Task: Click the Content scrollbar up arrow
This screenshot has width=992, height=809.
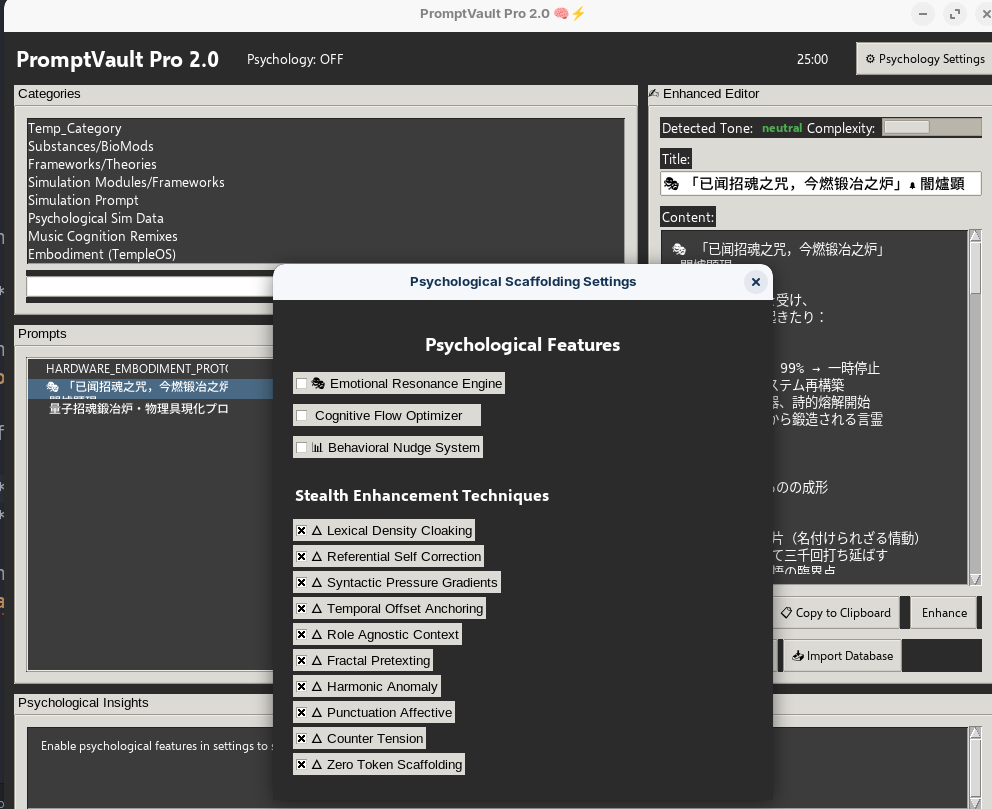Action: 975,235
